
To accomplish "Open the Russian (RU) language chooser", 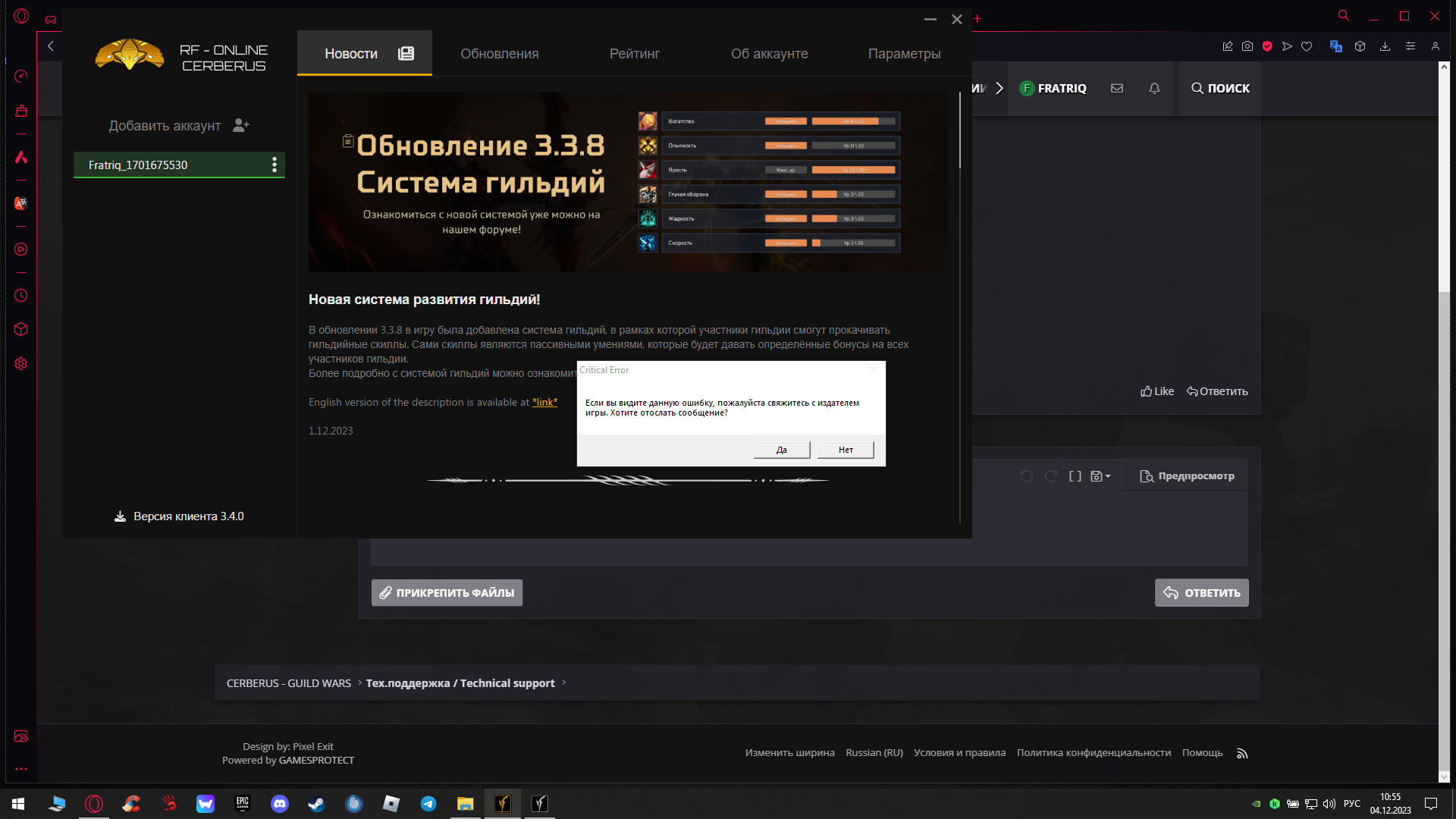I will pyautogui.click(x=874, y=753).
